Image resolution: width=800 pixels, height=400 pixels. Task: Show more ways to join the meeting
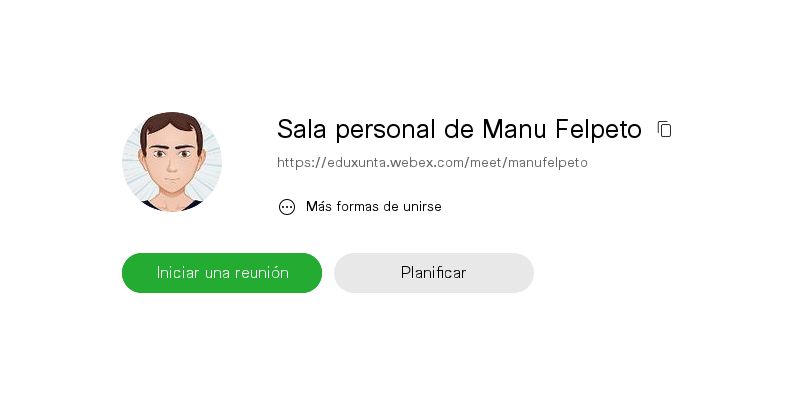tap(373, 207)
